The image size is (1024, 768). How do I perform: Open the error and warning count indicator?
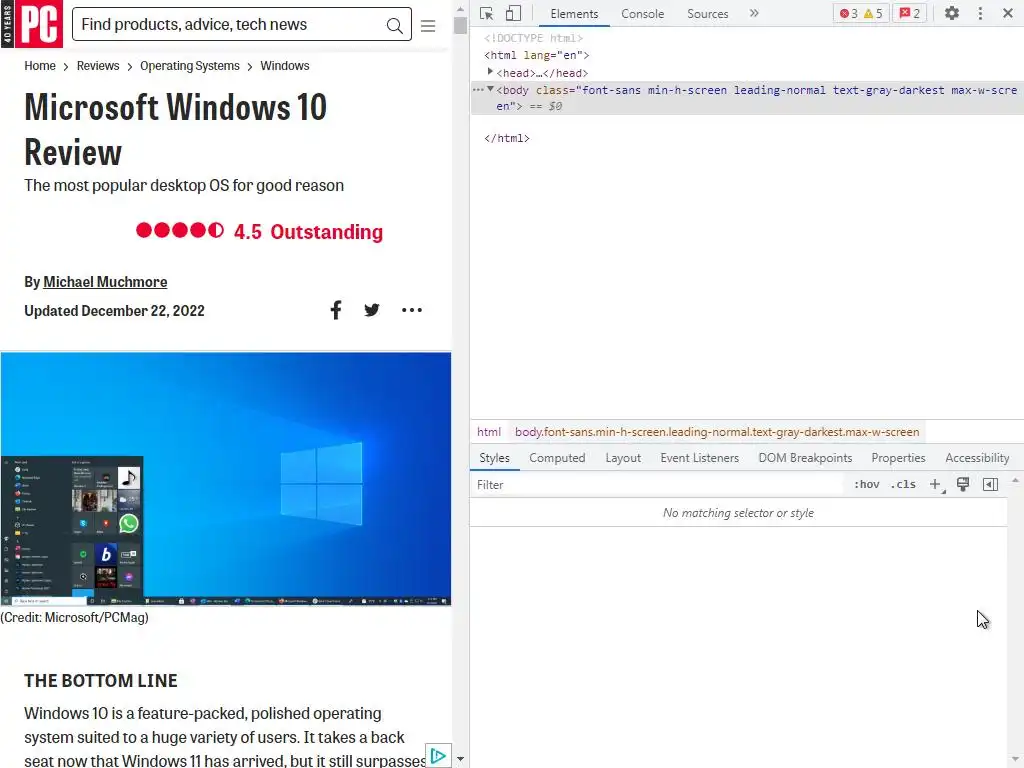(x=861, y=13)
